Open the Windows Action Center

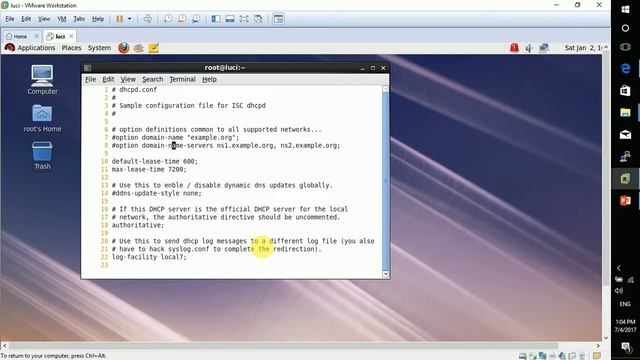(625, 347)
